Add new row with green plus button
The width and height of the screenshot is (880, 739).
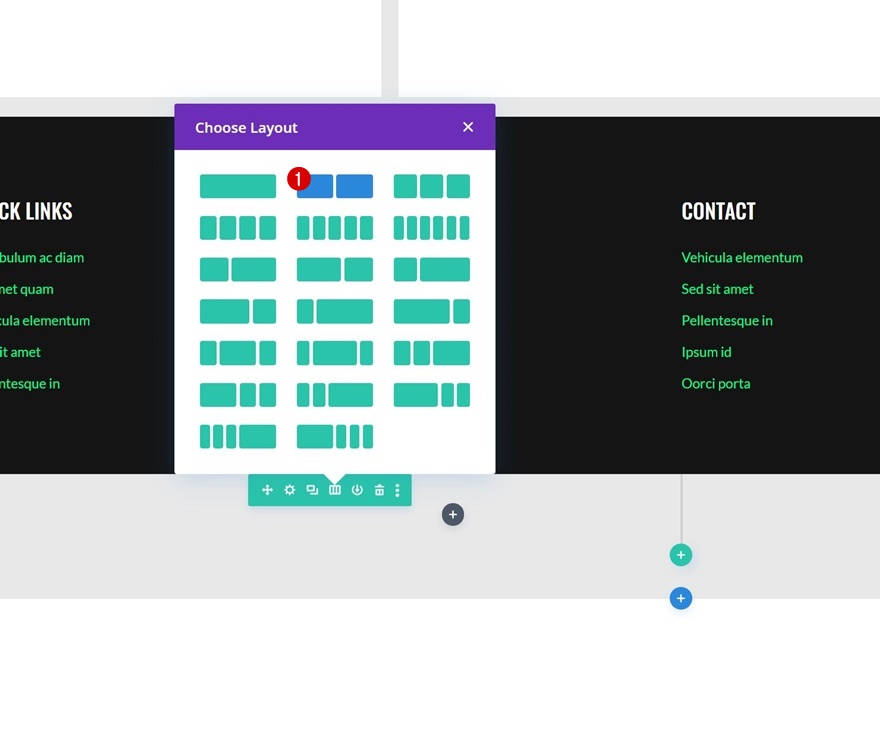[681, 555]
